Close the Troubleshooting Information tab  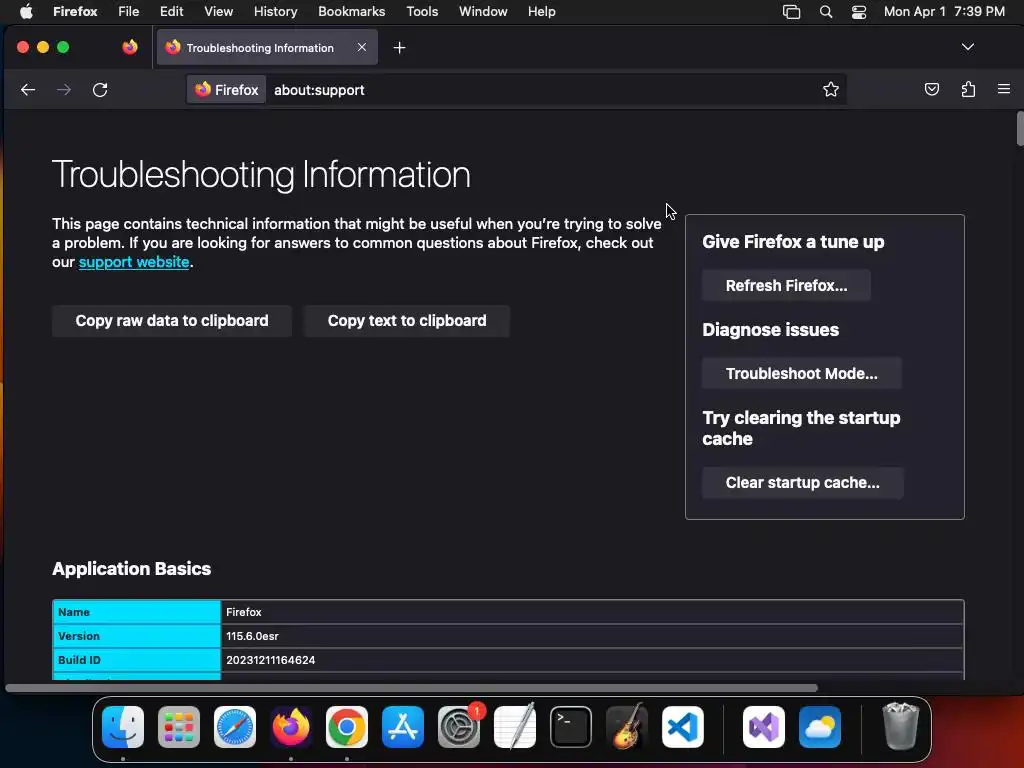362,47
